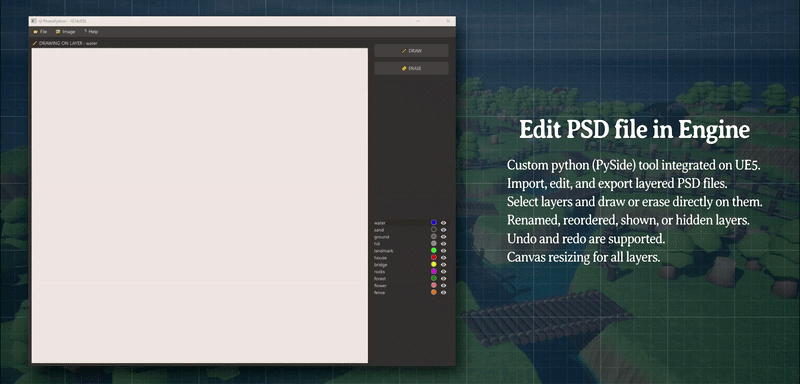Toggle visibility of the hill layer
This screenshot has width=800, height=384.
(x=444, y=244)
